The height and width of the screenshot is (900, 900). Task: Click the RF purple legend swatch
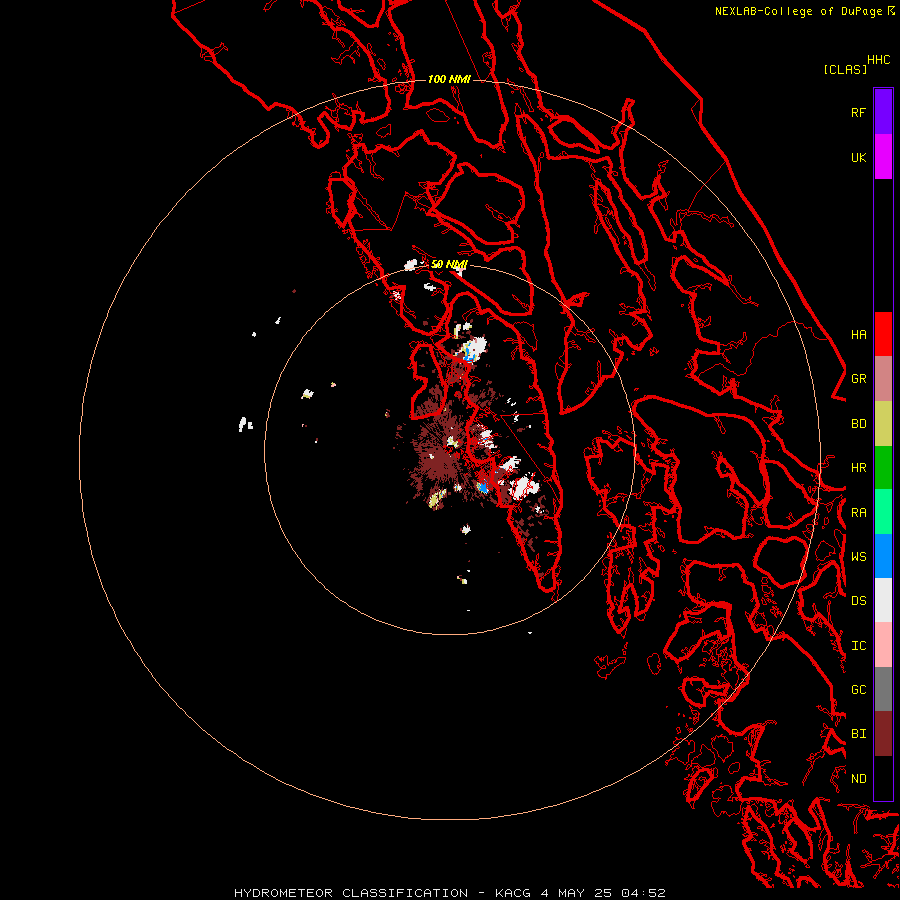(883, 112)
